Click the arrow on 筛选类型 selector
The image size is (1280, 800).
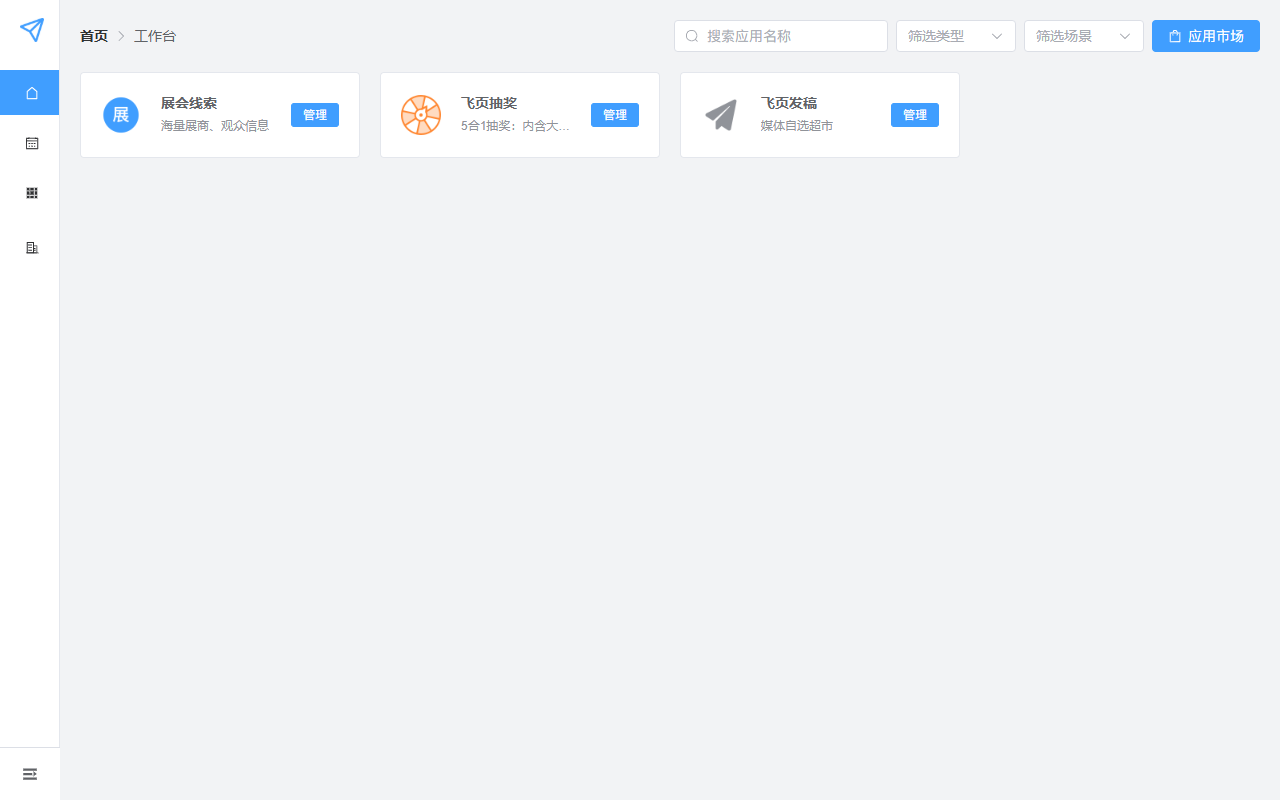click(x=997, y=36)
